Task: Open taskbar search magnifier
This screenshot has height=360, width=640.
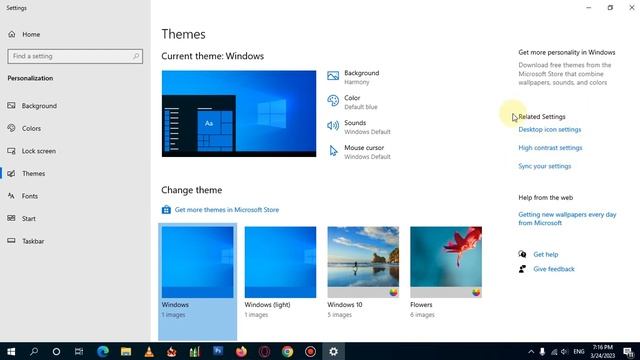Action: (x=34, y=351)
